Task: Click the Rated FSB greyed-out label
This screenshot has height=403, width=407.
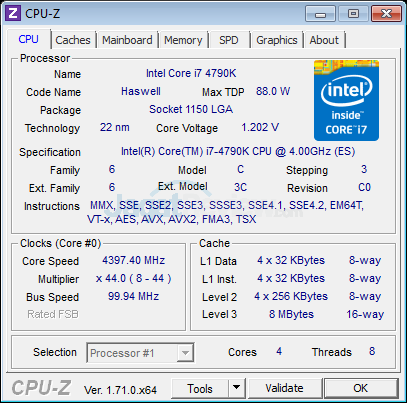Action: [53, 314]
